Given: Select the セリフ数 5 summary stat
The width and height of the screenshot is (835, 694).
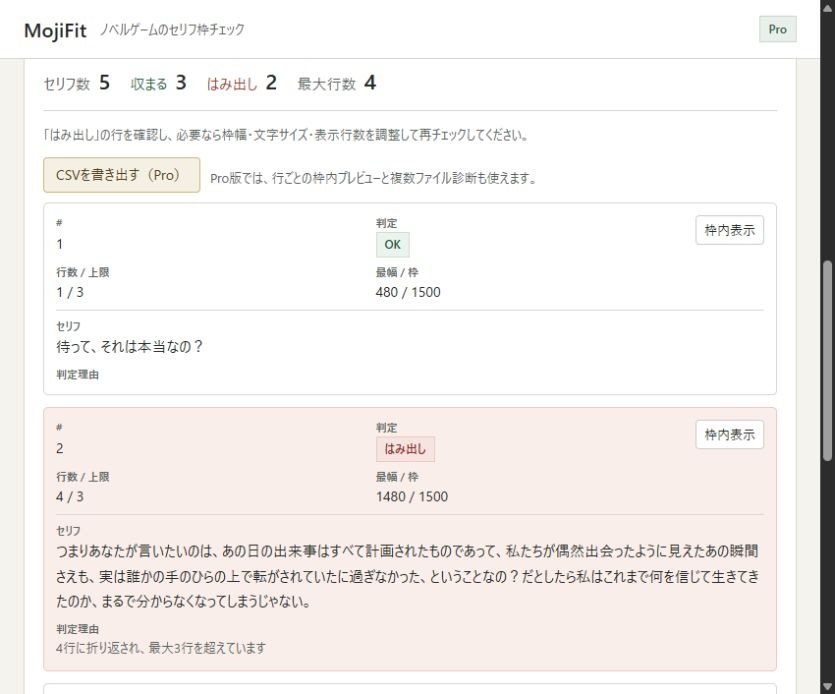Looking at the screenshot, I should point(77,83).
